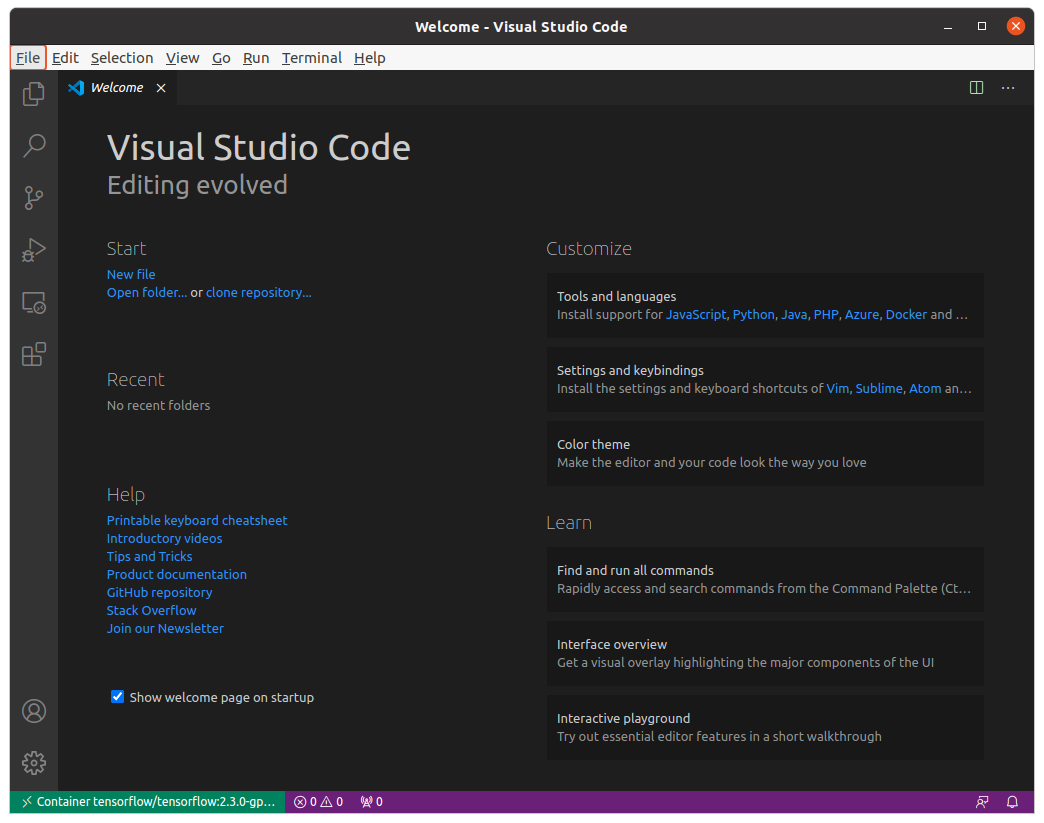Open the Explorer view in activity bar
Viewport: 1044px width, 823px height.
click(34, 94)
